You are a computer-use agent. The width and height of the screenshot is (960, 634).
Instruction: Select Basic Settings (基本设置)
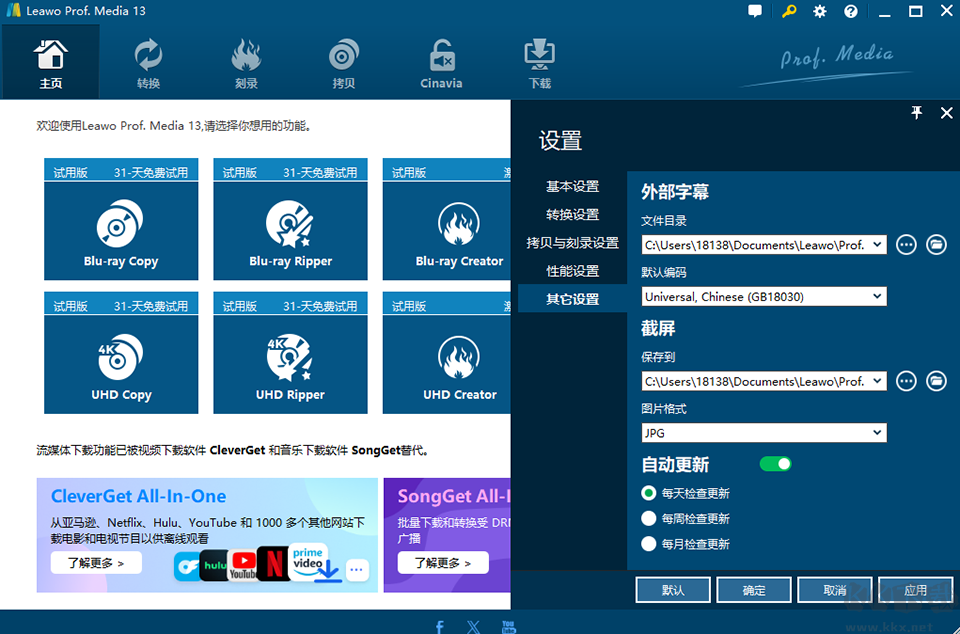point(572,186)
